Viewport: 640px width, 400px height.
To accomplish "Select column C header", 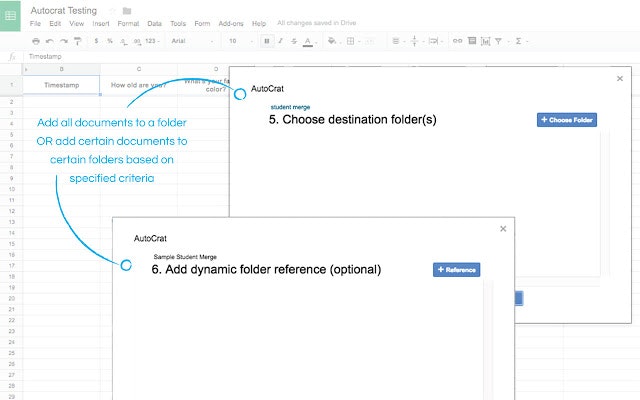I will (x=139, y=69).
